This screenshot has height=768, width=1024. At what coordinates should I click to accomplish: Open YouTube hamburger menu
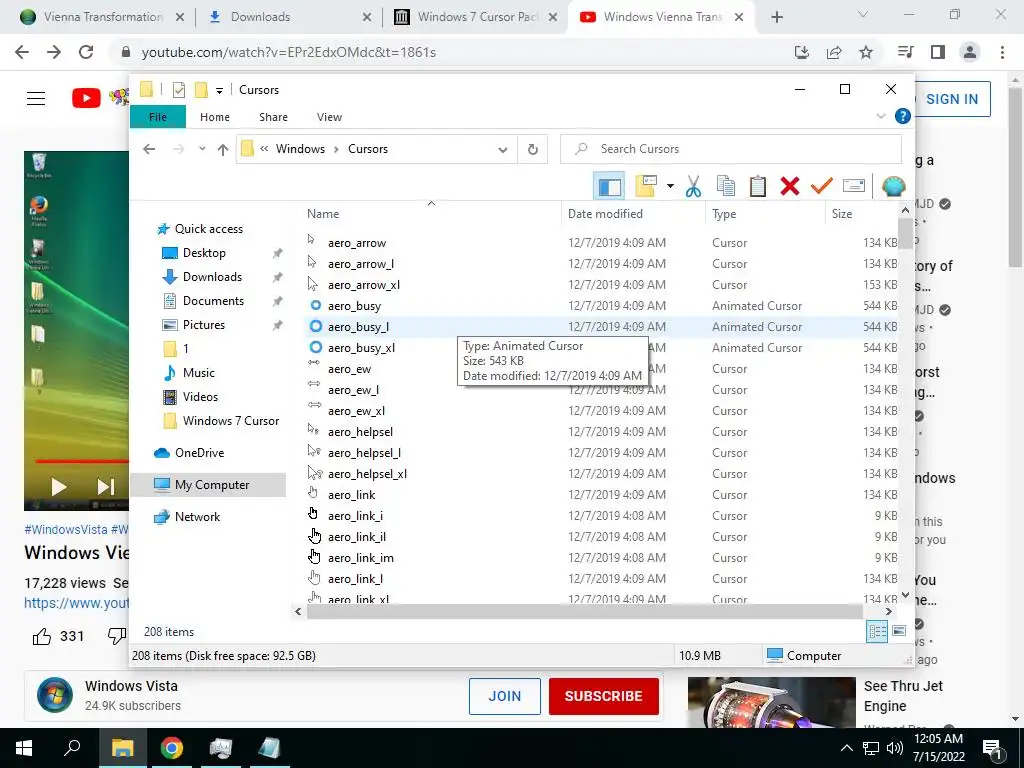point(36,99)
